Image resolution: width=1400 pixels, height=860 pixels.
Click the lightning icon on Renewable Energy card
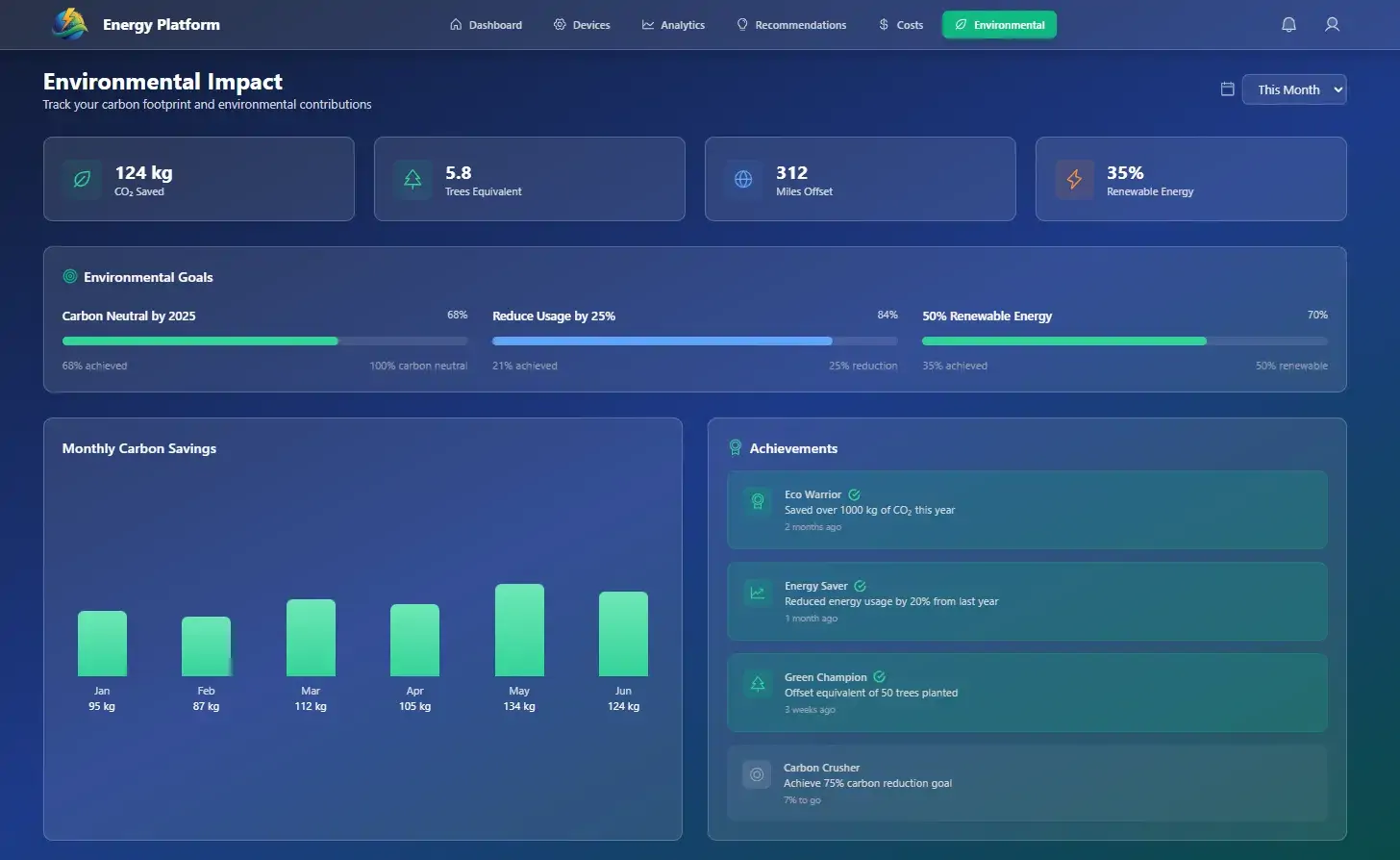[x=1074, y=180]
